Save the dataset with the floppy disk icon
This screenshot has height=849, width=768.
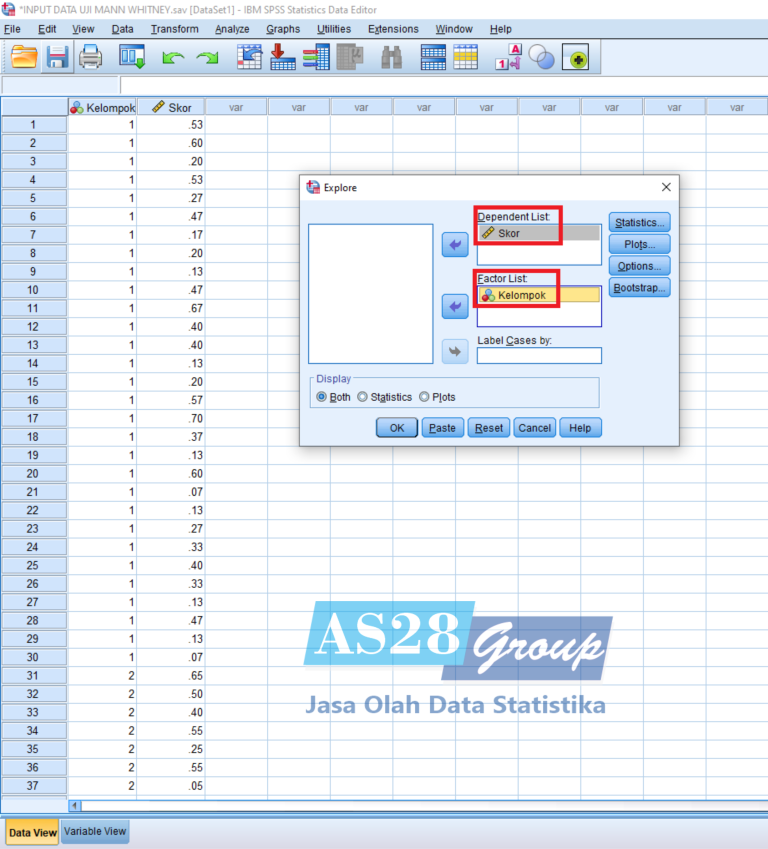click(x=57, y=58)
